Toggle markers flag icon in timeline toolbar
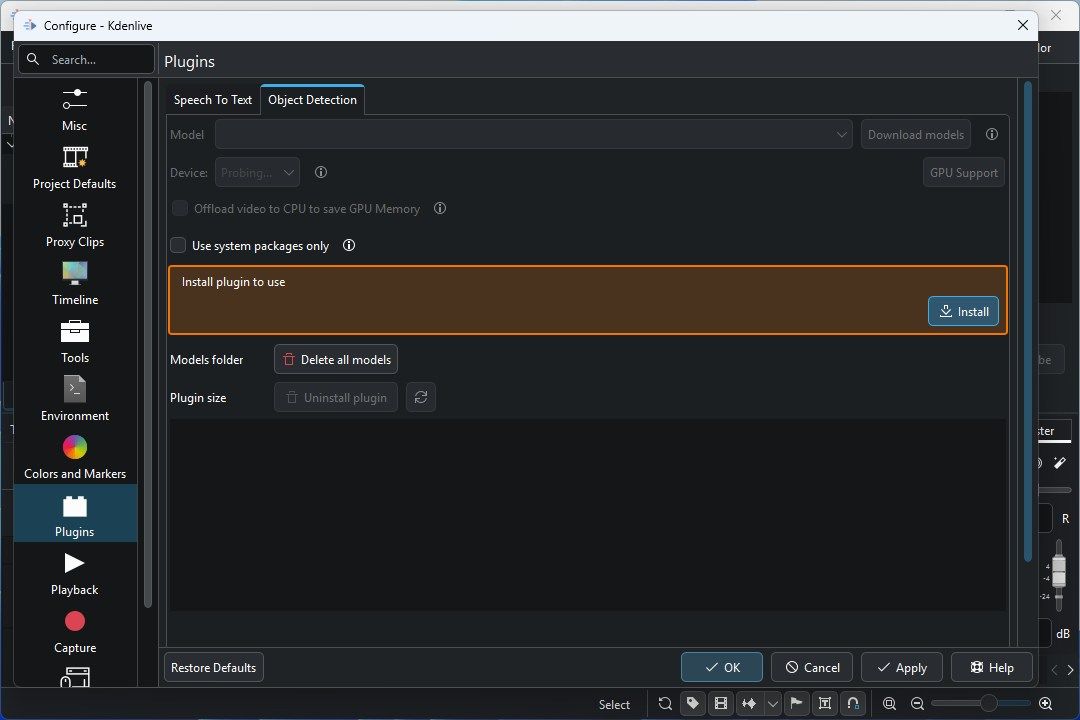 pyautogui.click(x=796, y=703)
